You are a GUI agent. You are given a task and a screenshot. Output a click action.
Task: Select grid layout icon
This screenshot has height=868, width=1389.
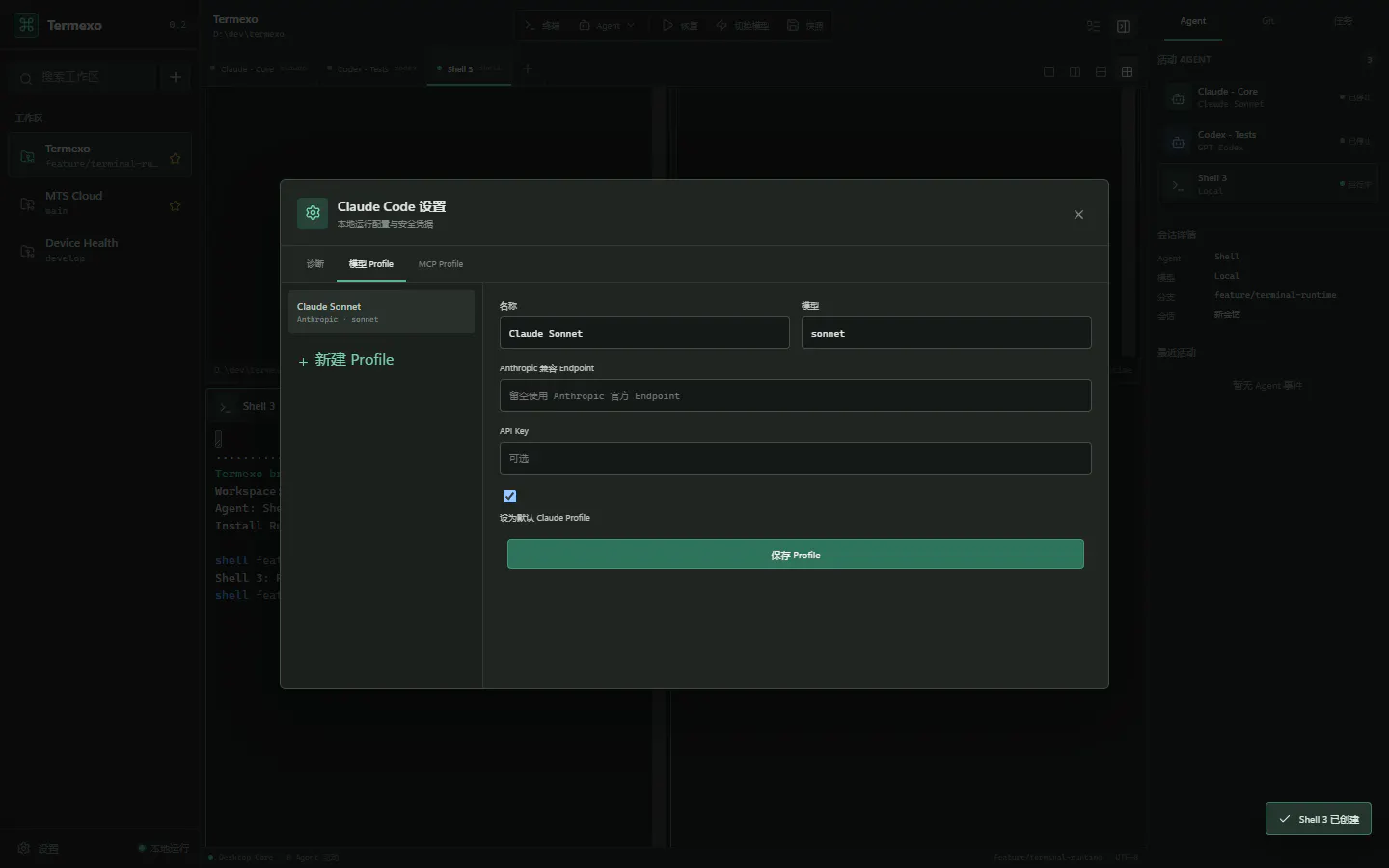1127,71
